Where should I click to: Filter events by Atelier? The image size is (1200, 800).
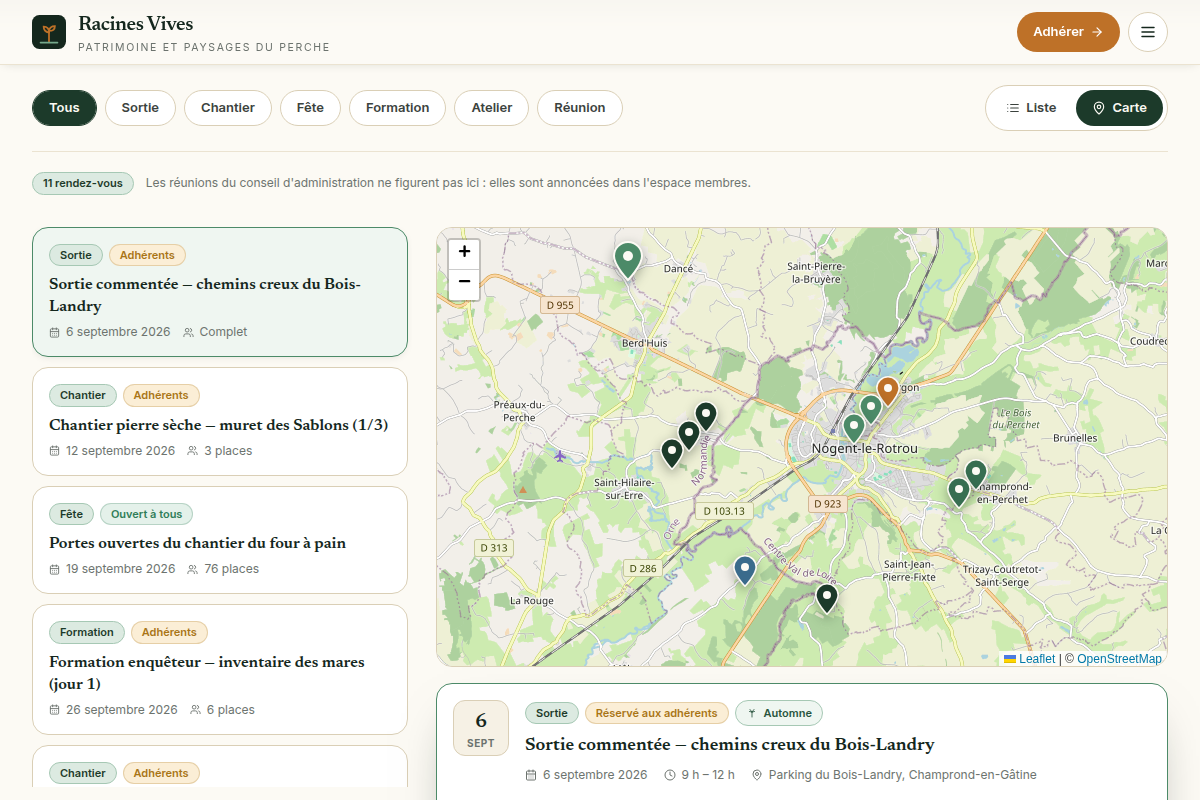[x=492, y=108]
